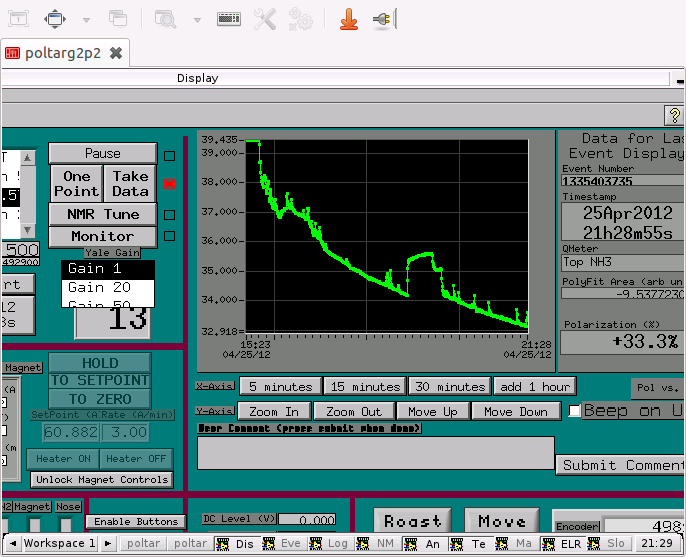Click the TO ZERO magnet button
686x557 pixels.
click(x=100, y=399)
